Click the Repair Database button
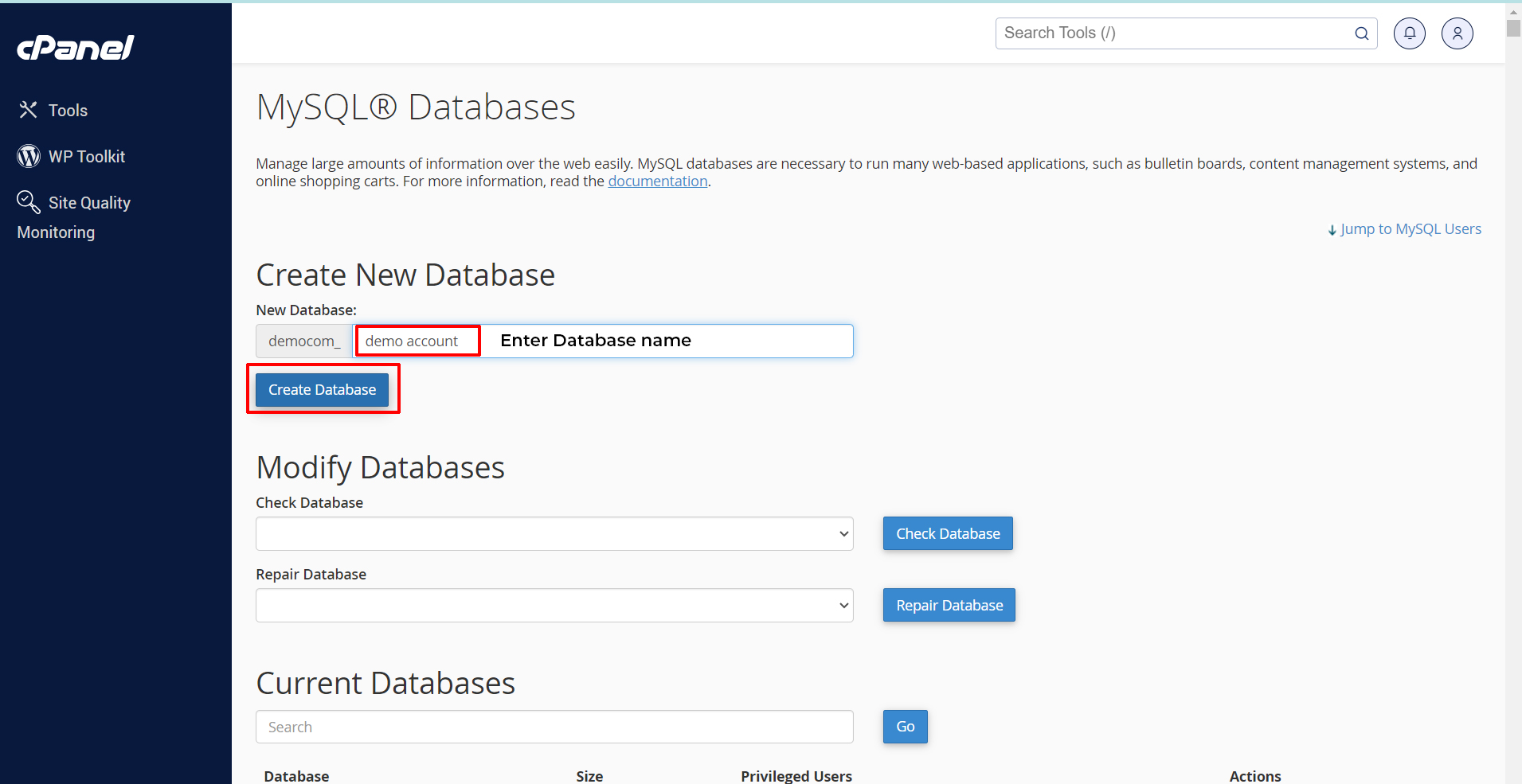Screen dimensions: 1522x784 coord(949,606)
